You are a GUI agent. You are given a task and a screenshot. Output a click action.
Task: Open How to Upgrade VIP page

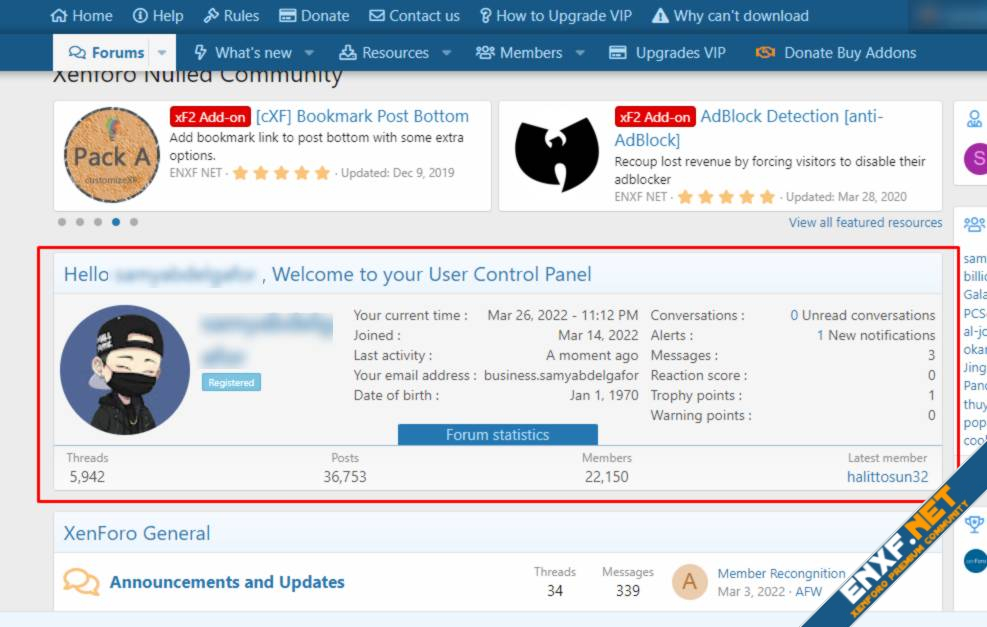tap(558, 16)
